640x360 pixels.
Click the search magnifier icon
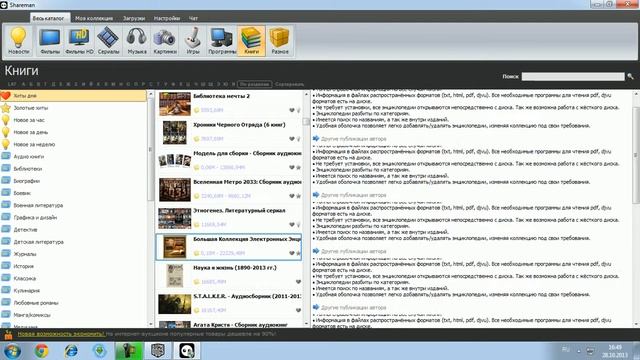pyautogui.click(x=631, y=76)
